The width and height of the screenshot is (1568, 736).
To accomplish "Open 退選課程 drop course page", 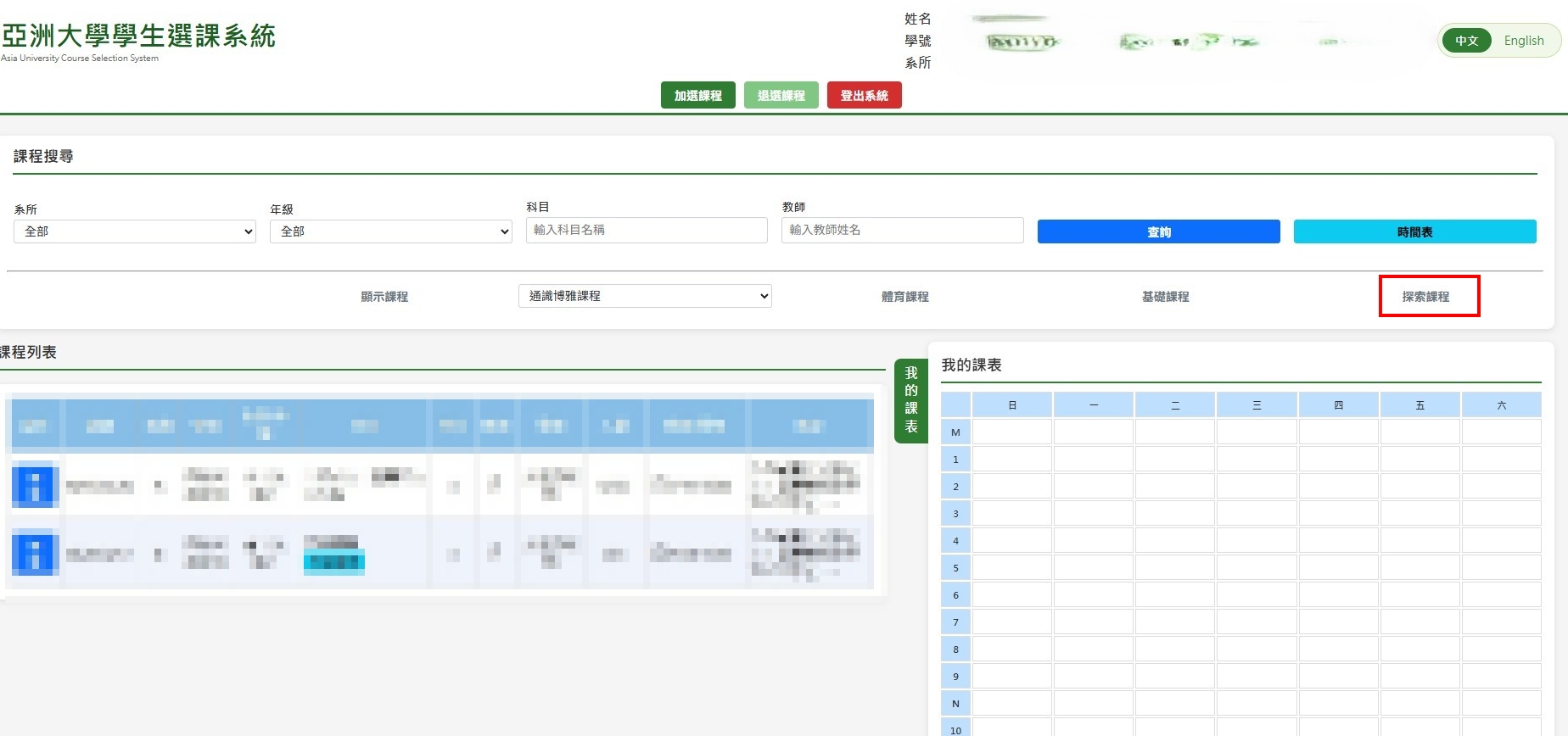I will point(781,95).
